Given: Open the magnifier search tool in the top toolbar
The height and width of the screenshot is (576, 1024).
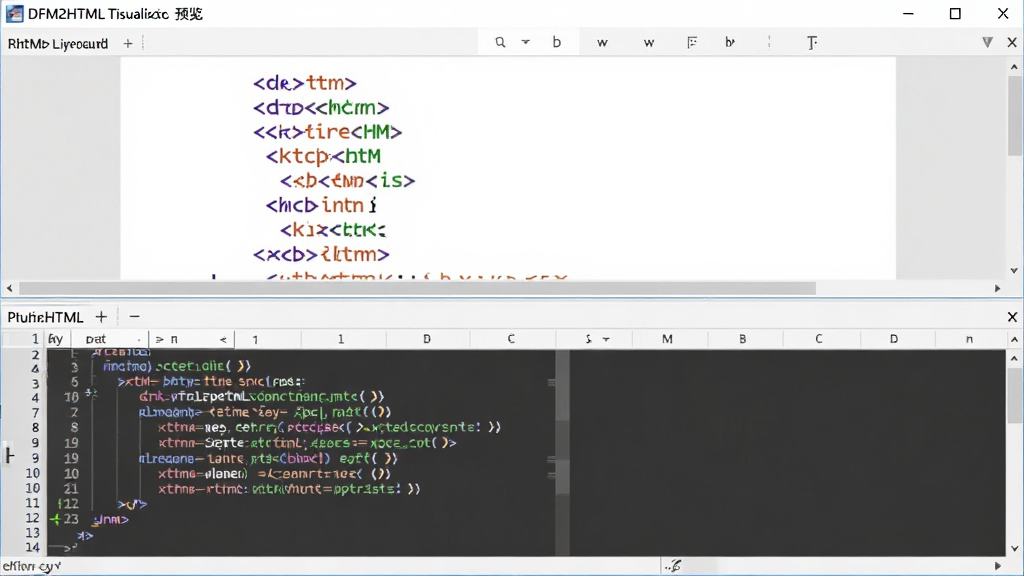Looking at the screenshot, I should click(x=500, y=42).
